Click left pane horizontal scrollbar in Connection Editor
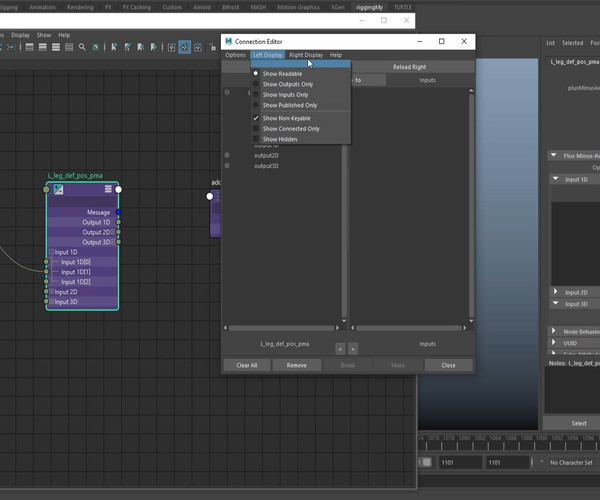The width and height of the screenshot is (600, 500). pos(281,328)
